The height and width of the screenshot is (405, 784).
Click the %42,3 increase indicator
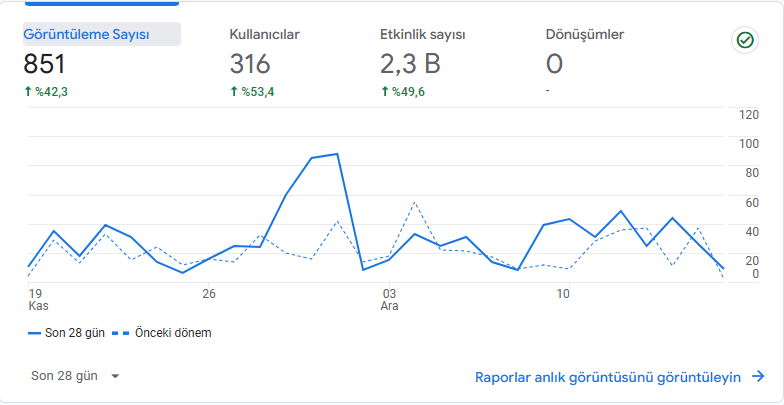(x=46, y=92)
